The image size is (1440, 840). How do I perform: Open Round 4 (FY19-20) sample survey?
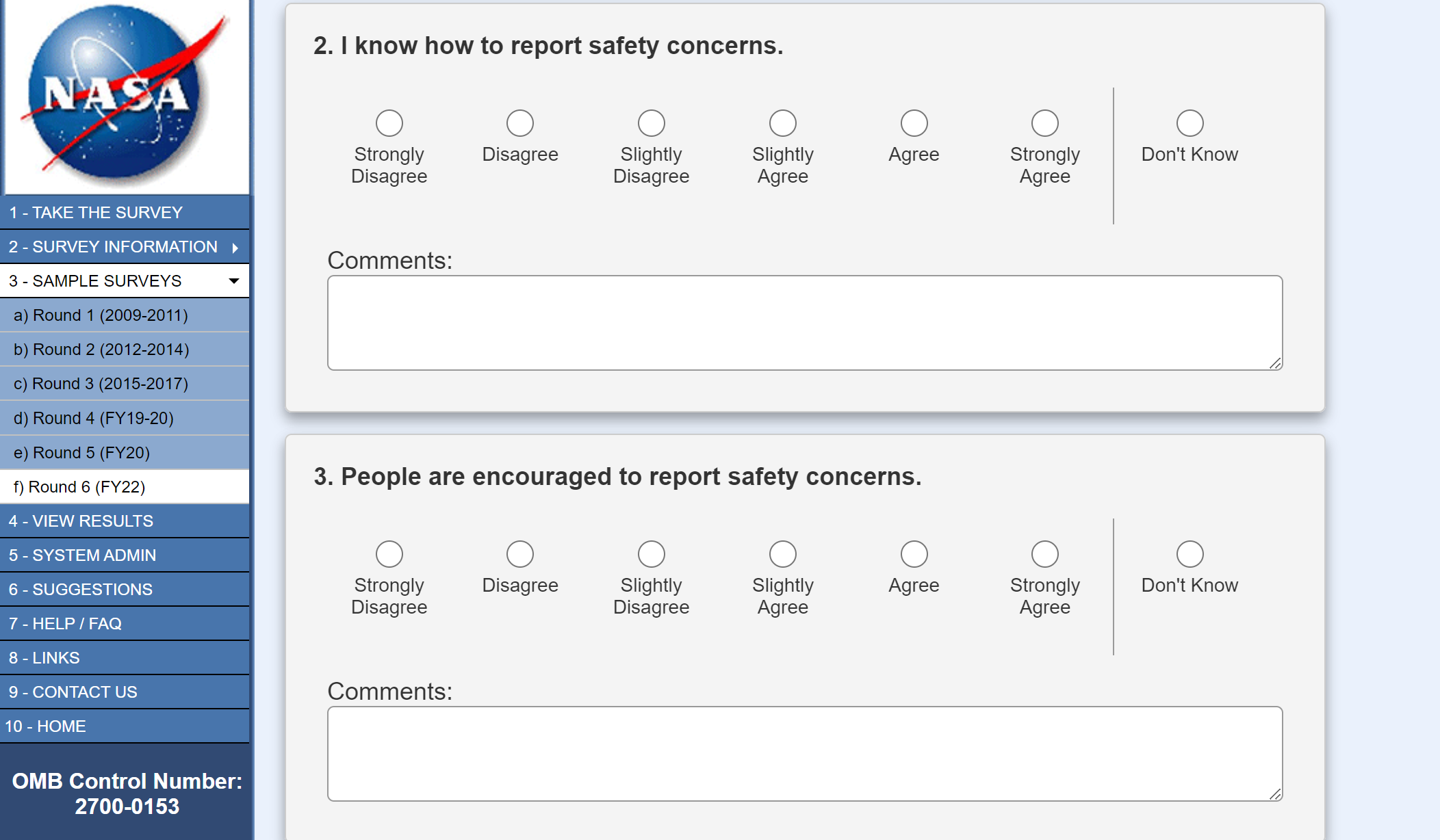[94, 418]
